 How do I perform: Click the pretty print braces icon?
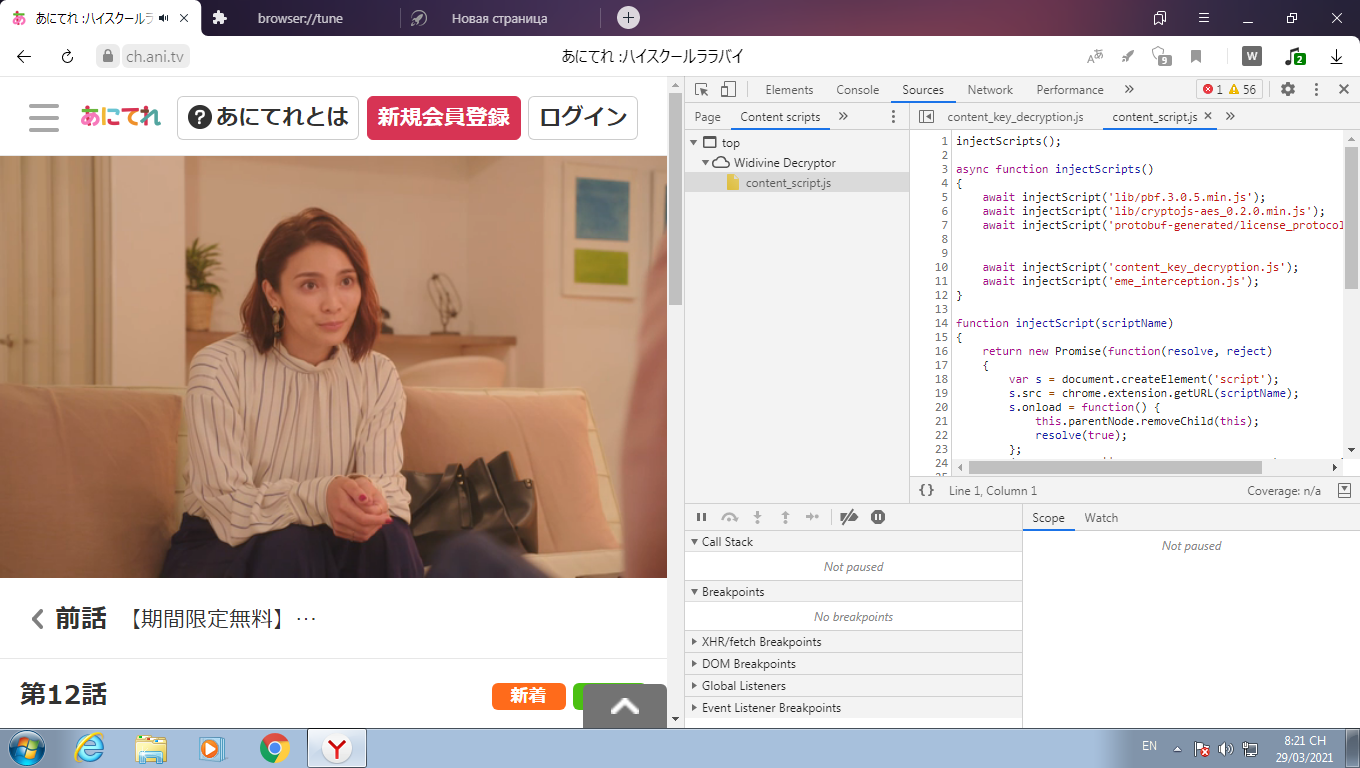tap(926, 490)
